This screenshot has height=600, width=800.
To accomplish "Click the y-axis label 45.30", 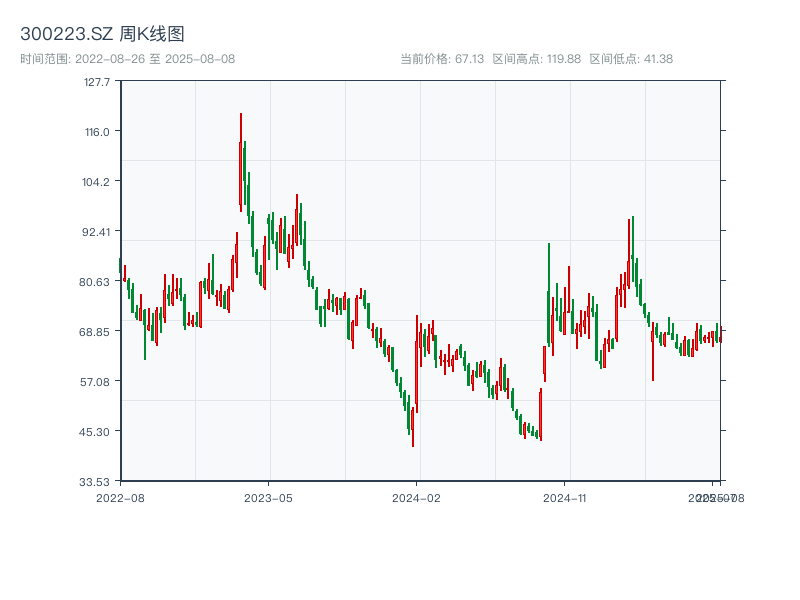I will [x=94, y=432].
